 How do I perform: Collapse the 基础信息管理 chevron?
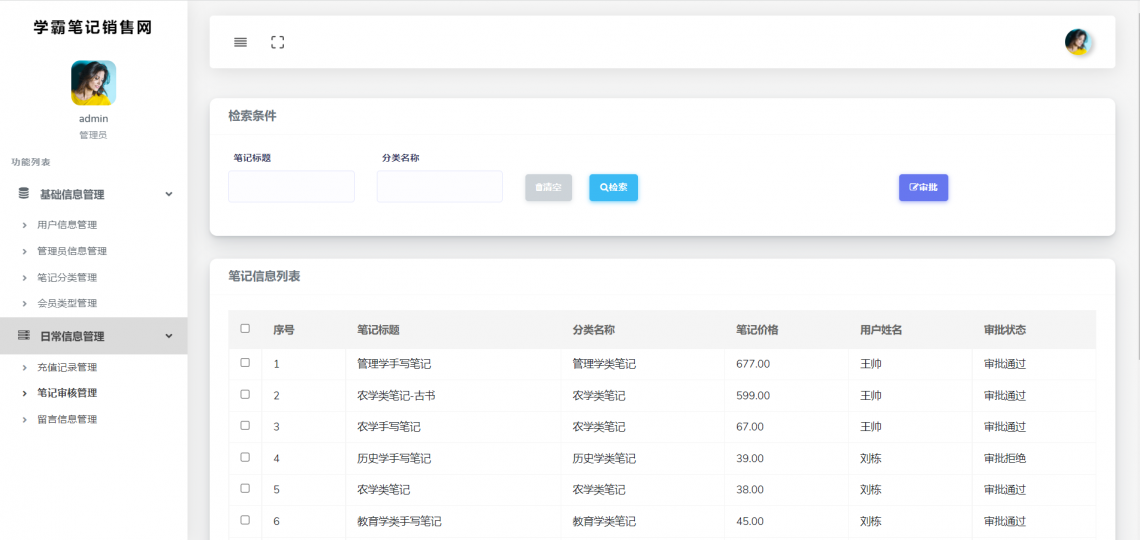[x=169, y=194]
